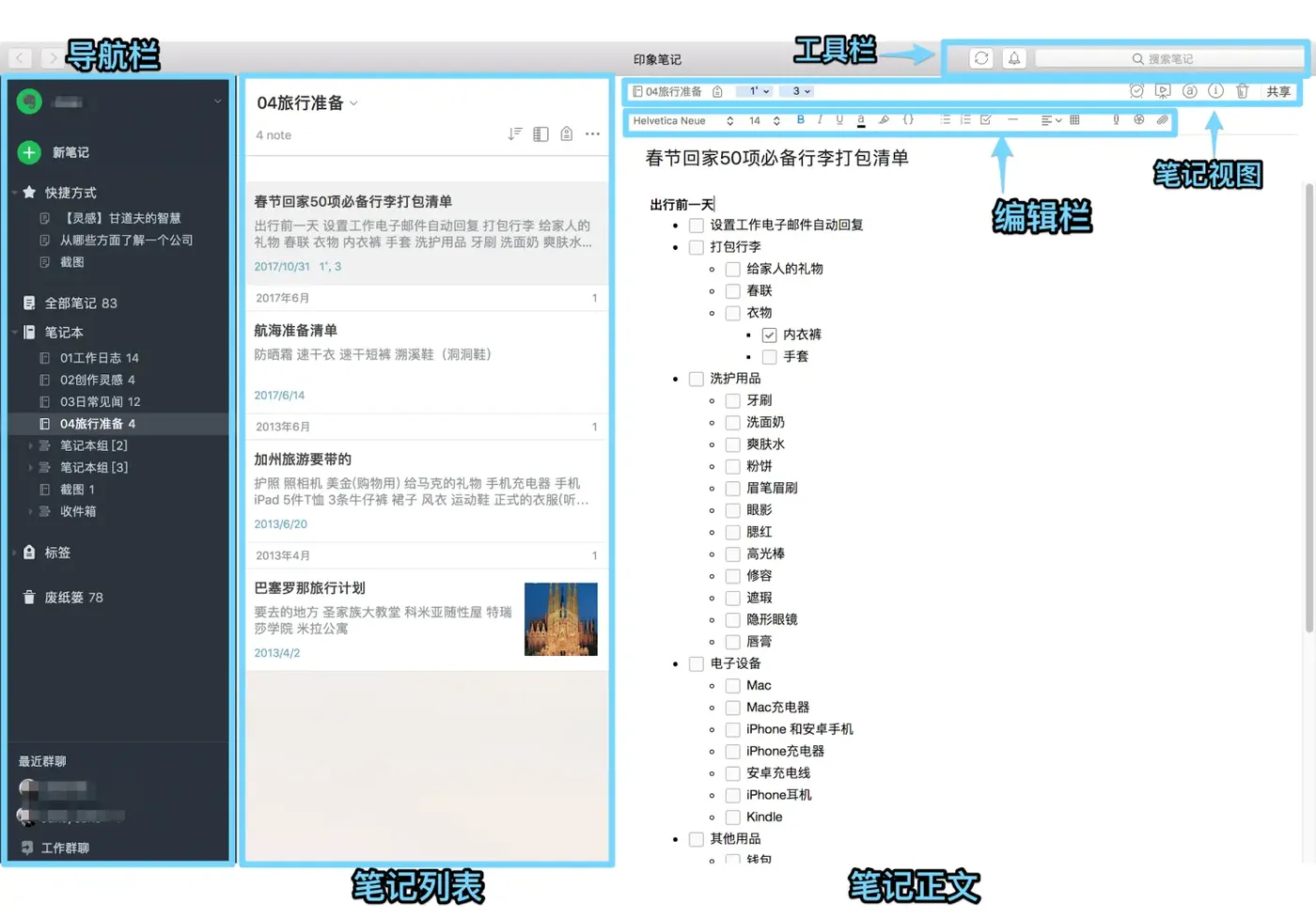Open the text color picker
Viewport: 1316px width, 919px height.
(x=861, y=120)
